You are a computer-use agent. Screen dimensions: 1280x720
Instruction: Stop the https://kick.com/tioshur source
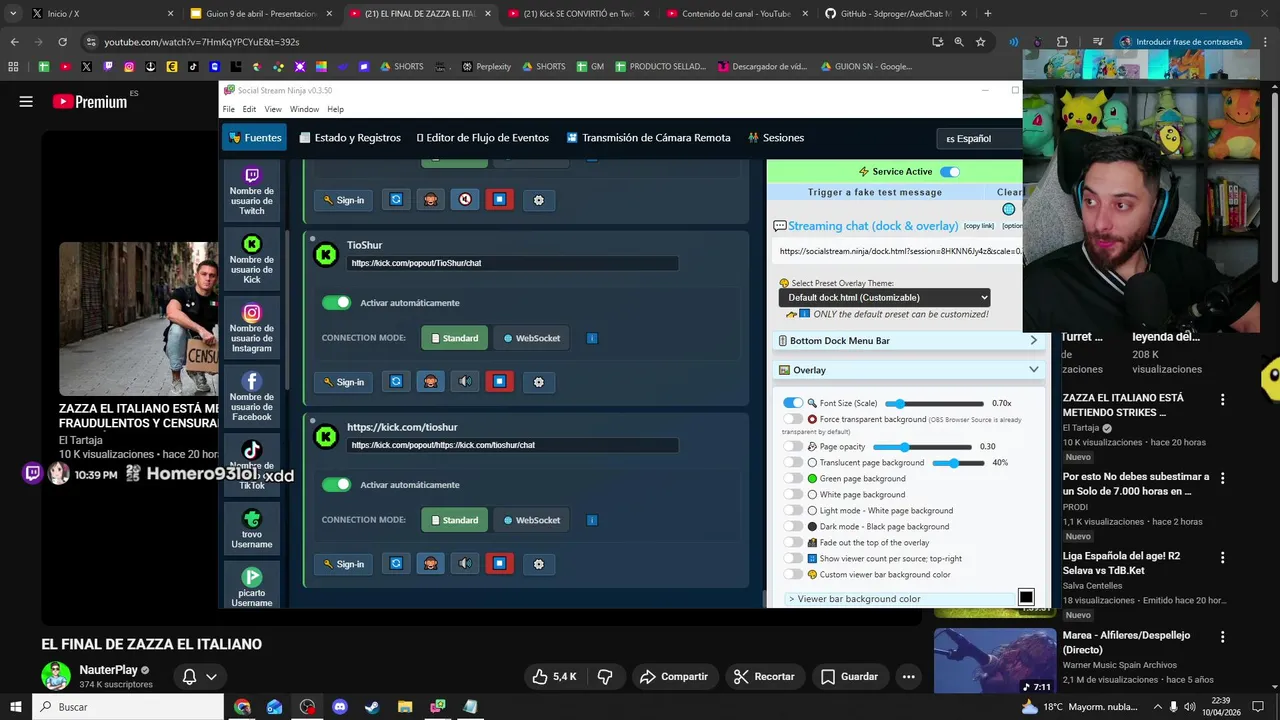pos(499,563)
